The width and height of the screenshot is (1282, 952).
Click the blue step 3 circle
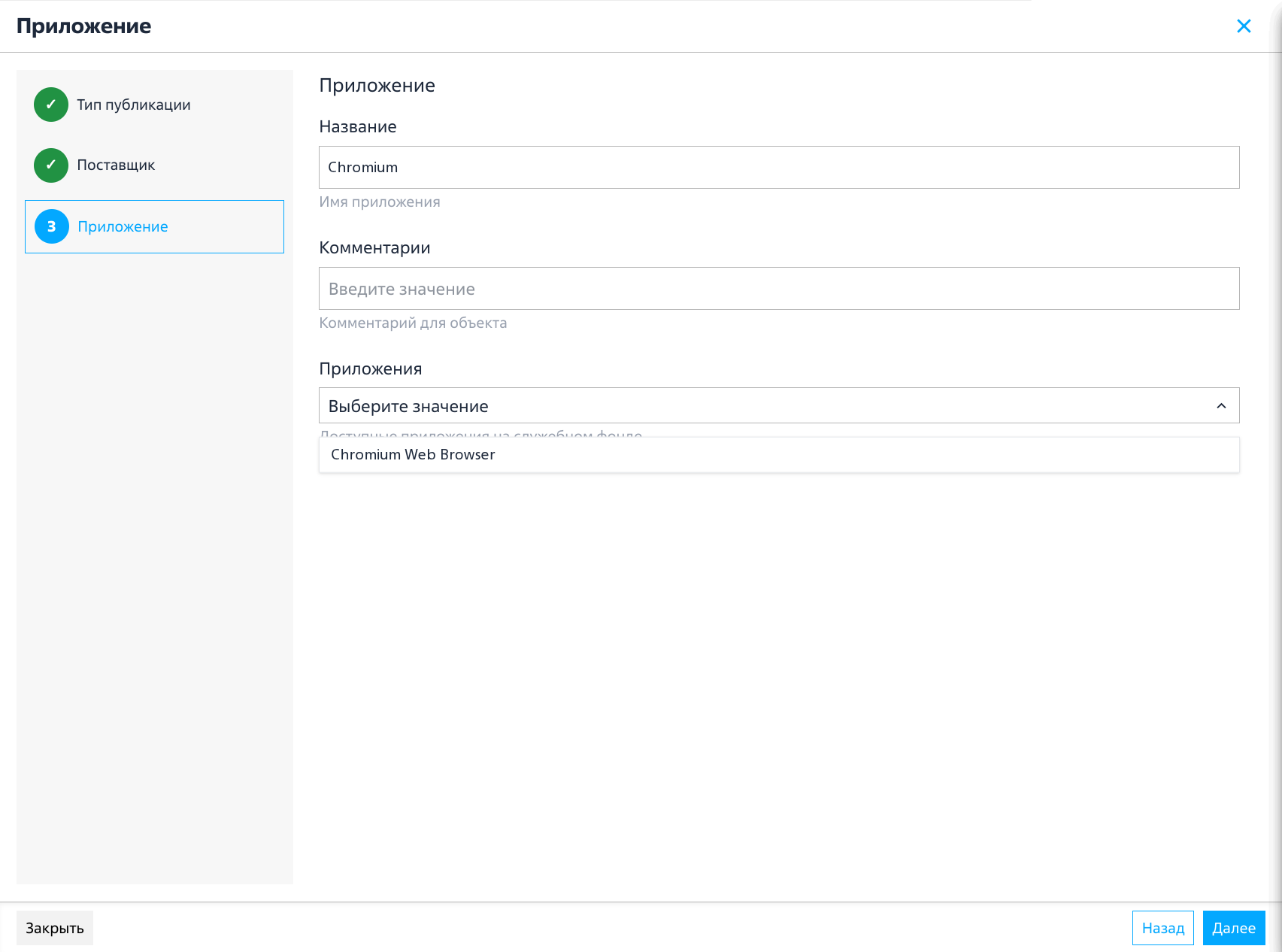(52, 226)
